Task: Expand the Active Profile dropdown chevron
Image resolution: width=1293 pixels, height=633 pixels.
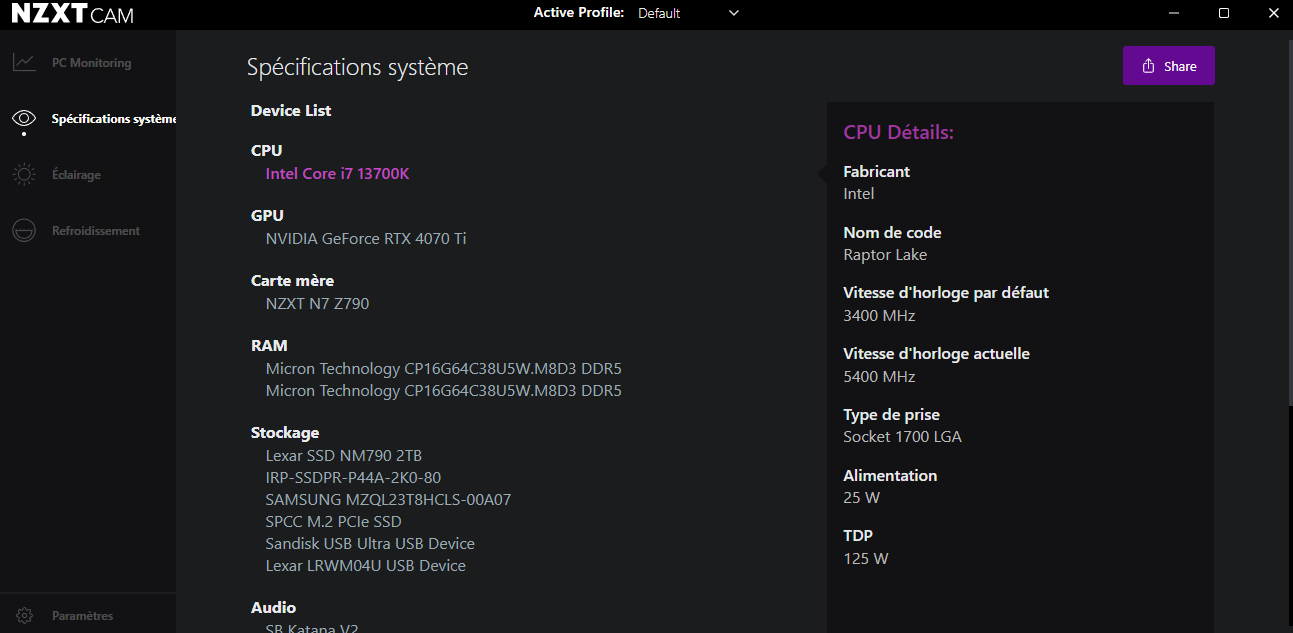Action: [x=734, y=13]
